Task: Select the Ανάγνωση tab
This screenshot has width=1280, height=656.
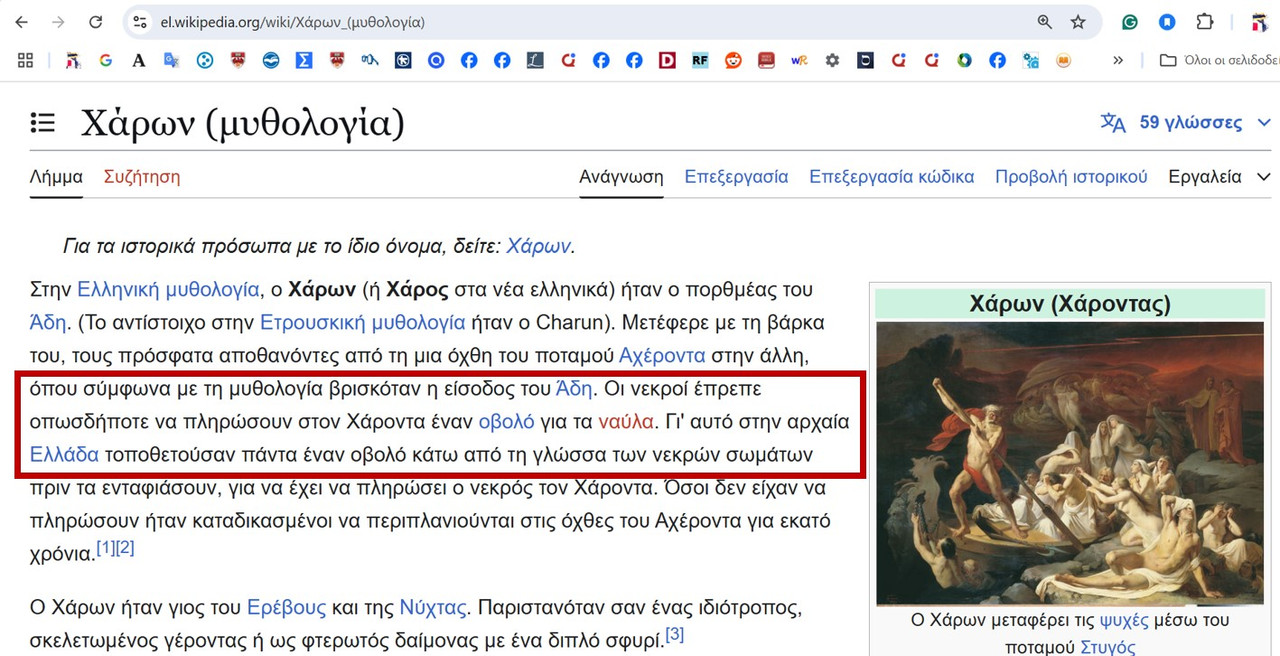Action: point(621,177)
